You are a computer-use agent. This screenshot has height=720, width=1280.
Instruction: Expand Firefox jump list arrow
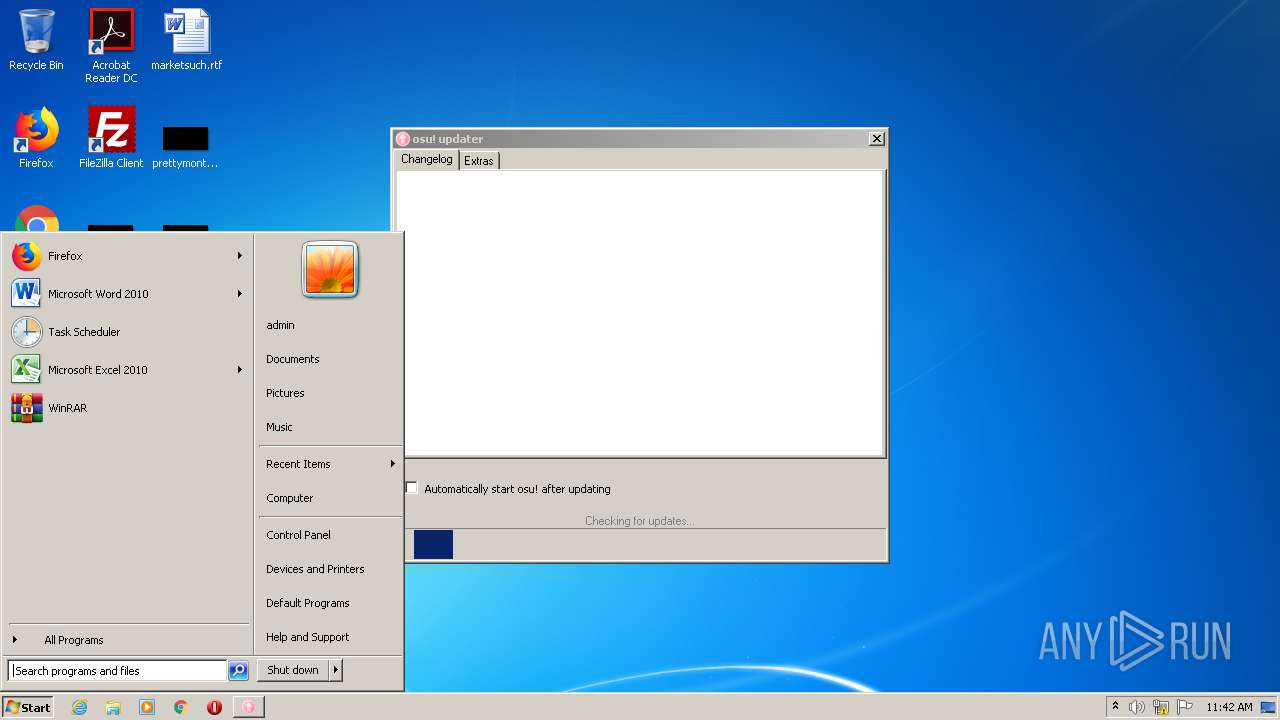click(239, 256)
